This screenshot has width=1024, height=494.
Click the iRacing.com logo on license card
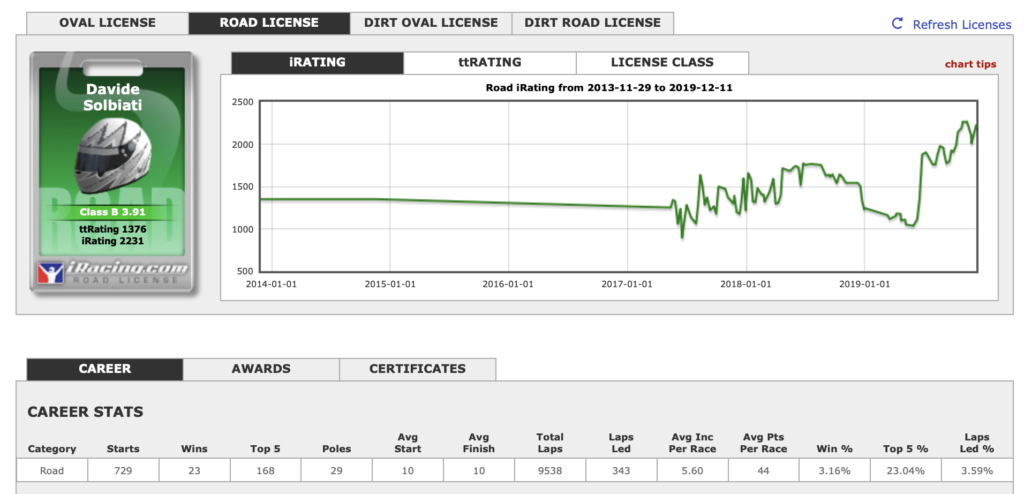[x=112, y=272]
